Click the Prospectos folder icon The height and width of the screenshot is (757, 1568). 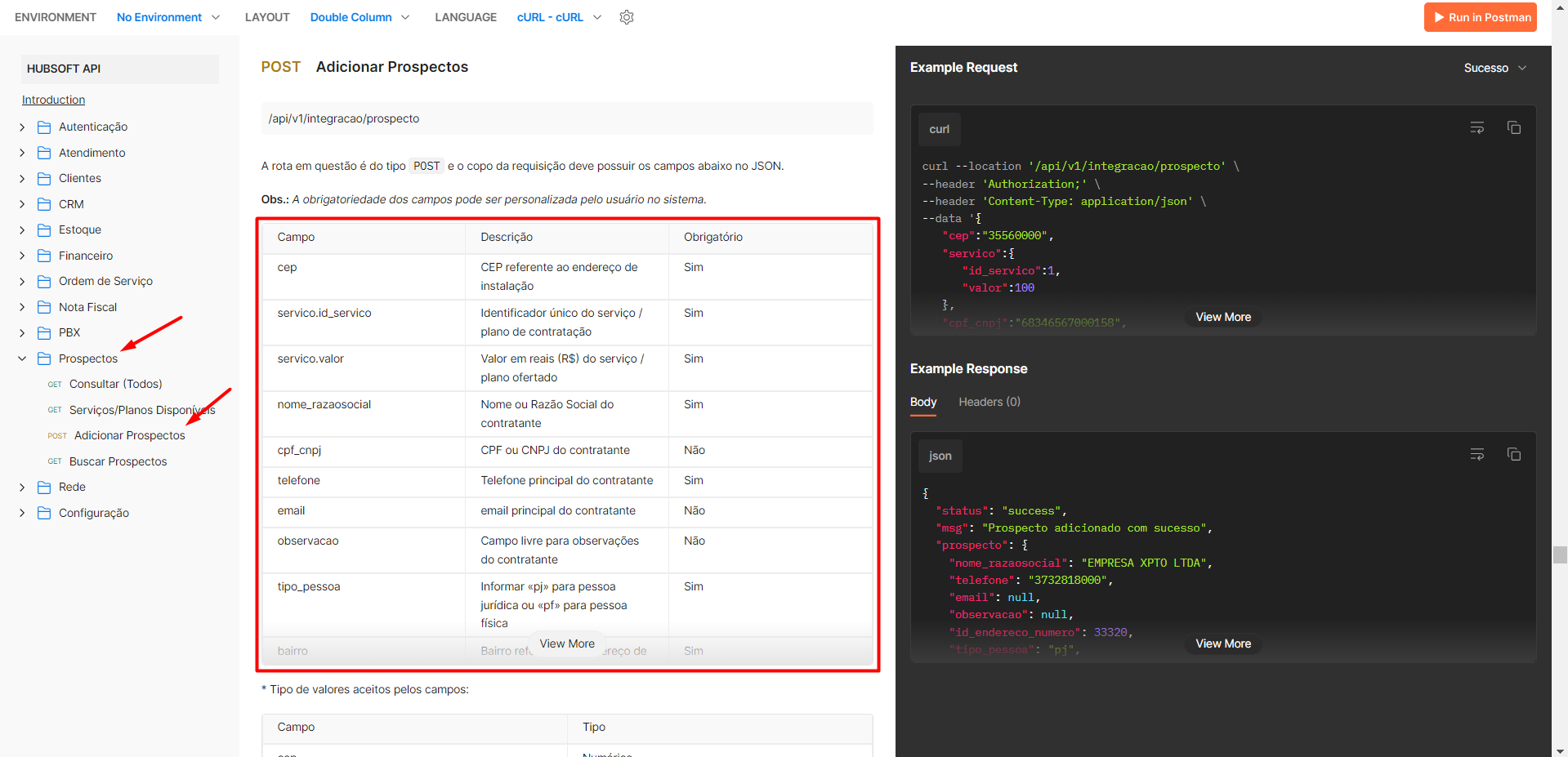point(44,358)
